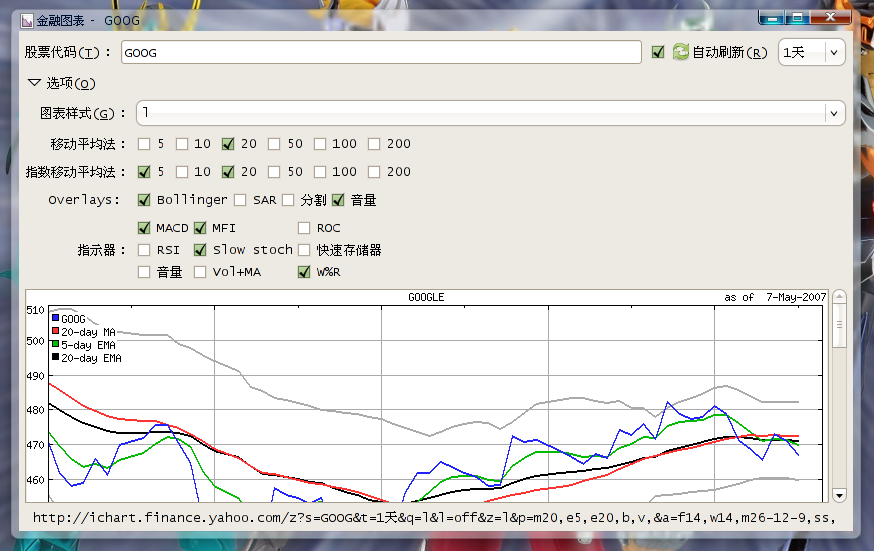
Task: Collapse the 选项 options expander
Action: coord(34,82)
